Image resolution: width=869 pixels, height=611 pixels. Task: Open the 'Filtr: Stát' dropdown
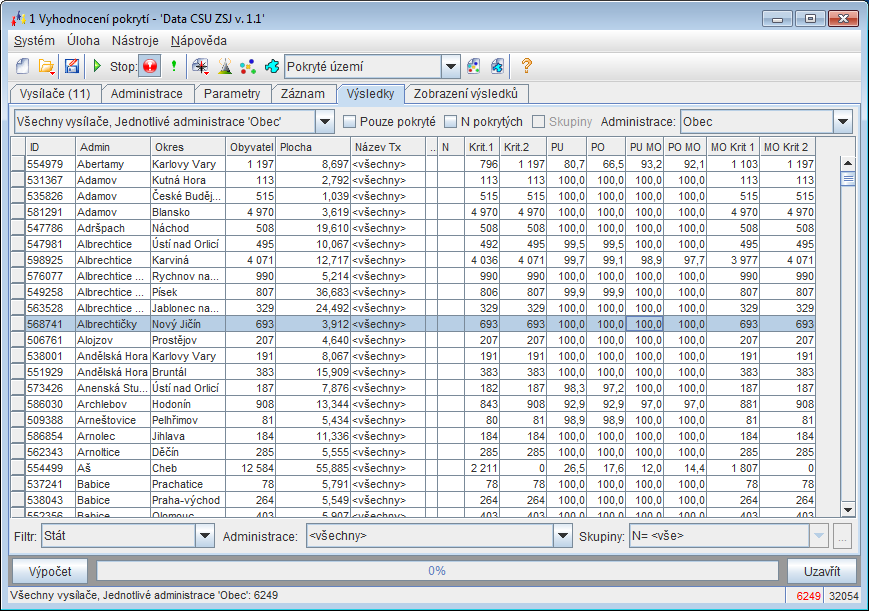click(x=205, y=536)
